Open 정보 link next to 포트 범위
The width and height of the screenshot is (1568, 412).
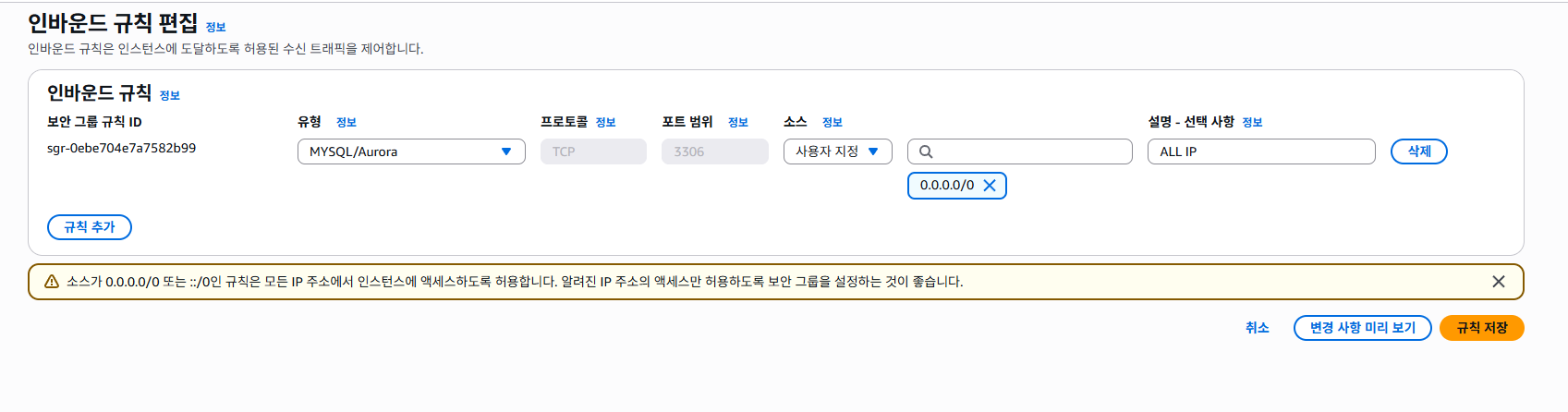point(738,122)
